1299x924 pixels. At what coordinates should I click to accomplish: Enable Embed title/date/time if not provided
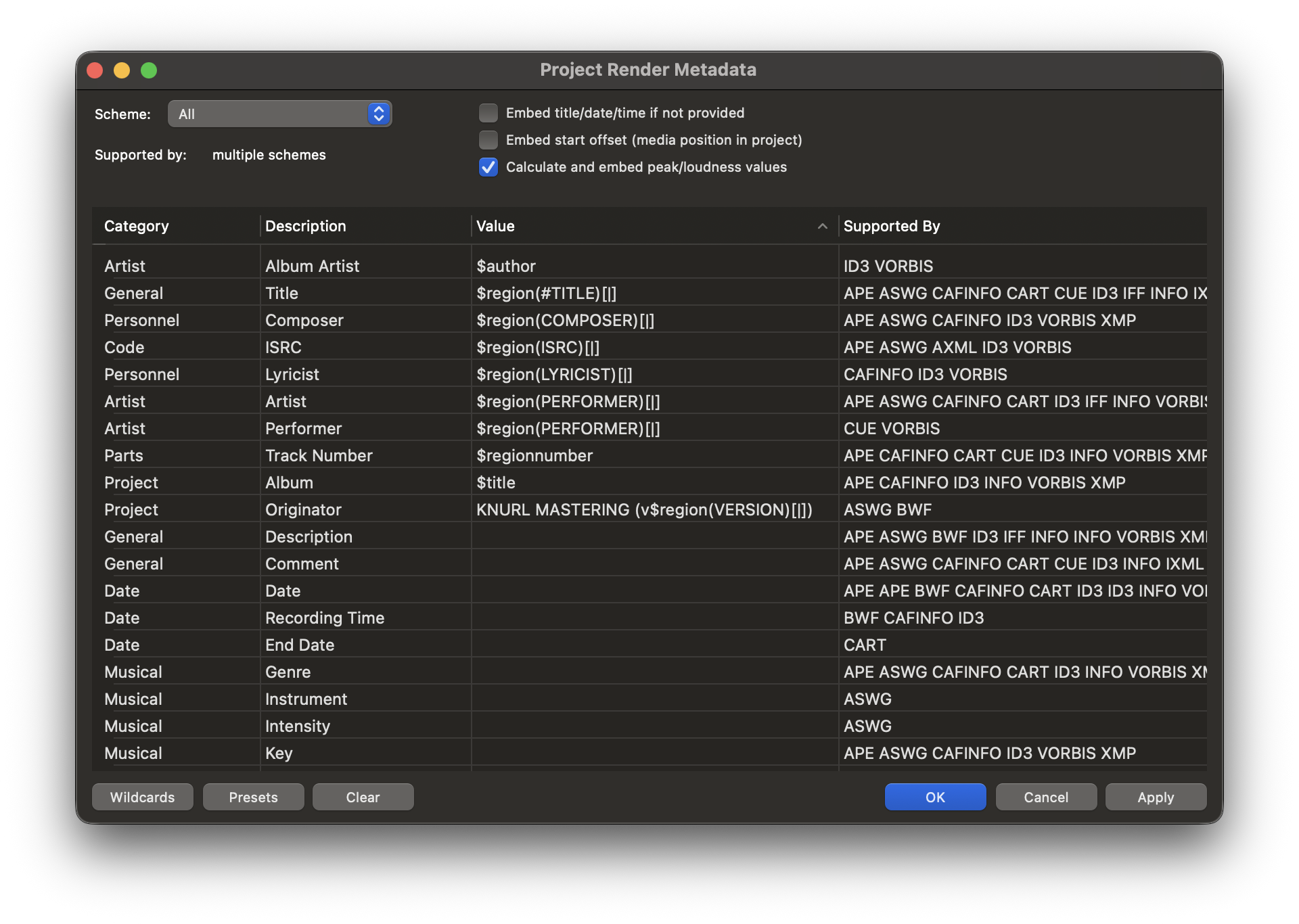coord(488,113)
